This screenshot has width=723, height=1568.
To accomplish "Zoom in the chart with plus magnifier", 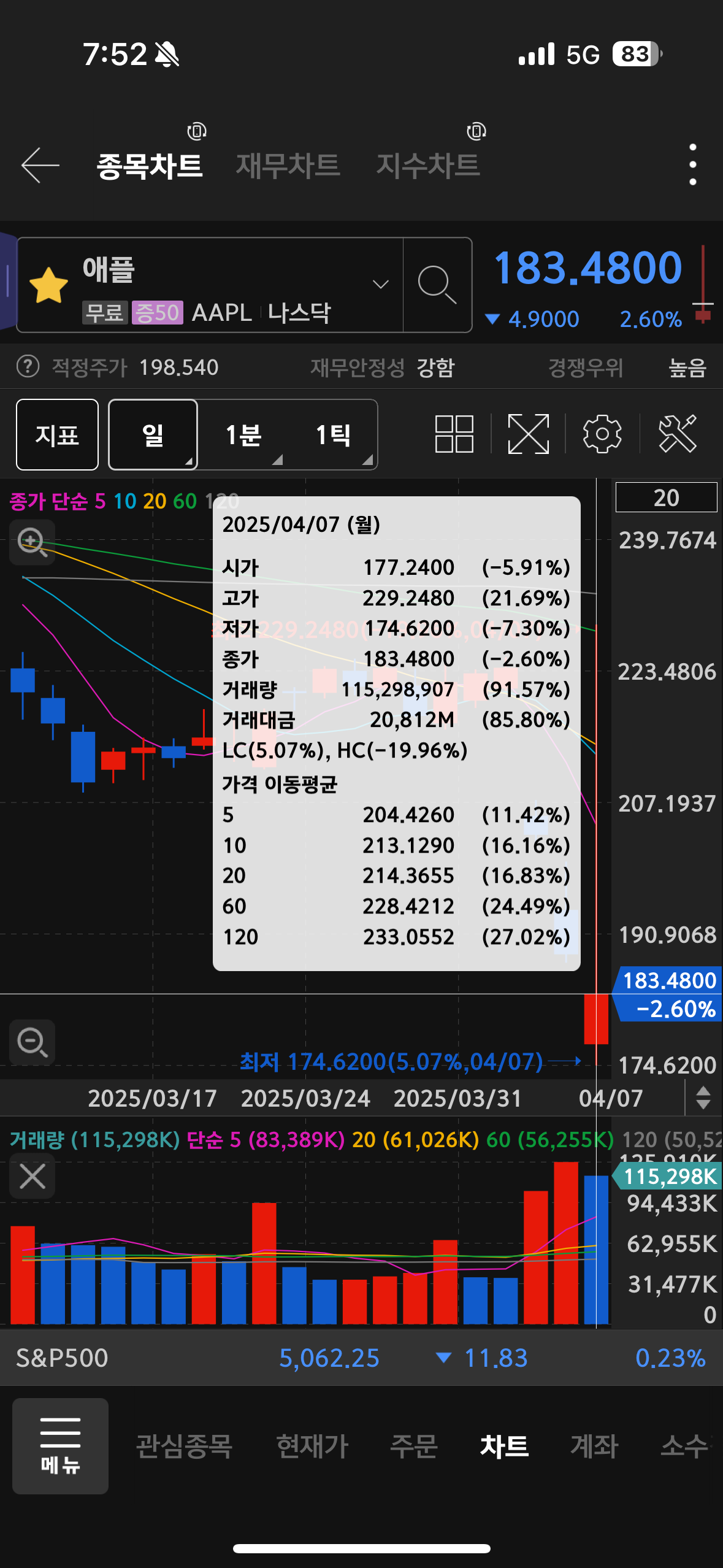I will 33,542.
